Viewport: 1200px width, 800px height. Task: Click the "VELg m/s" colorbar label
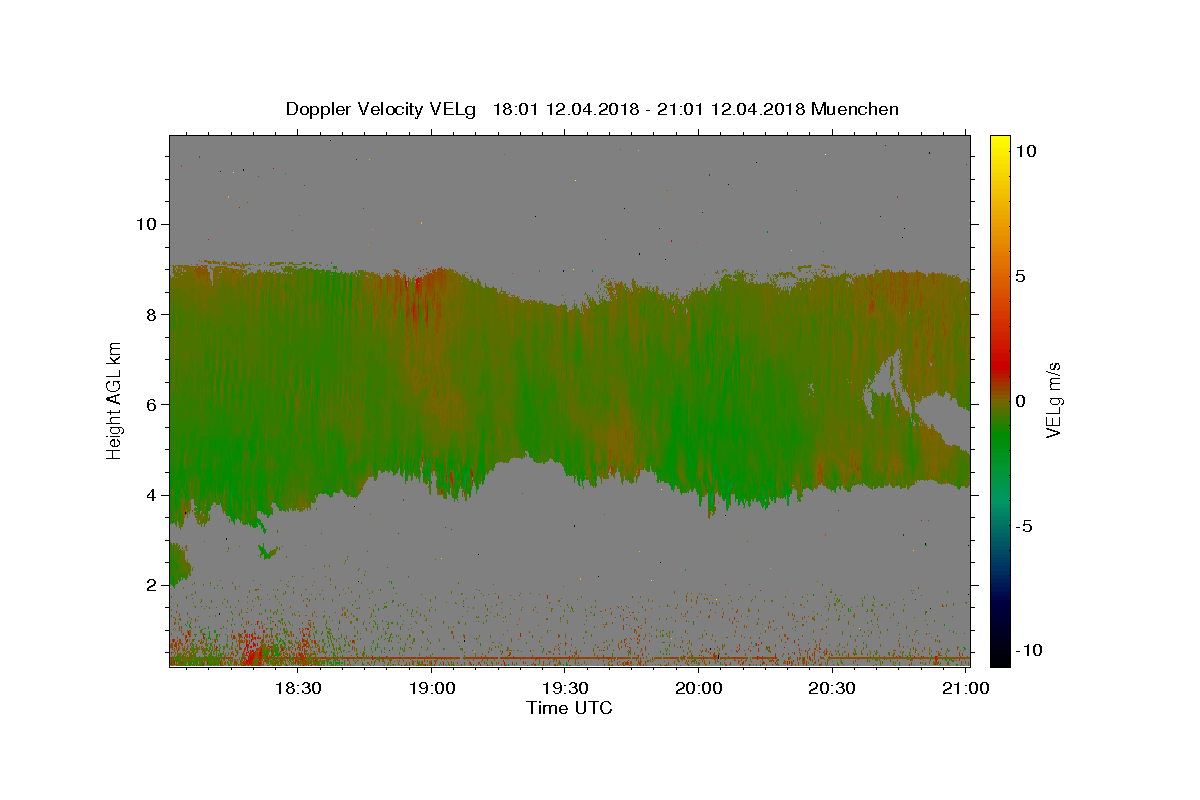click(1053, 400)
